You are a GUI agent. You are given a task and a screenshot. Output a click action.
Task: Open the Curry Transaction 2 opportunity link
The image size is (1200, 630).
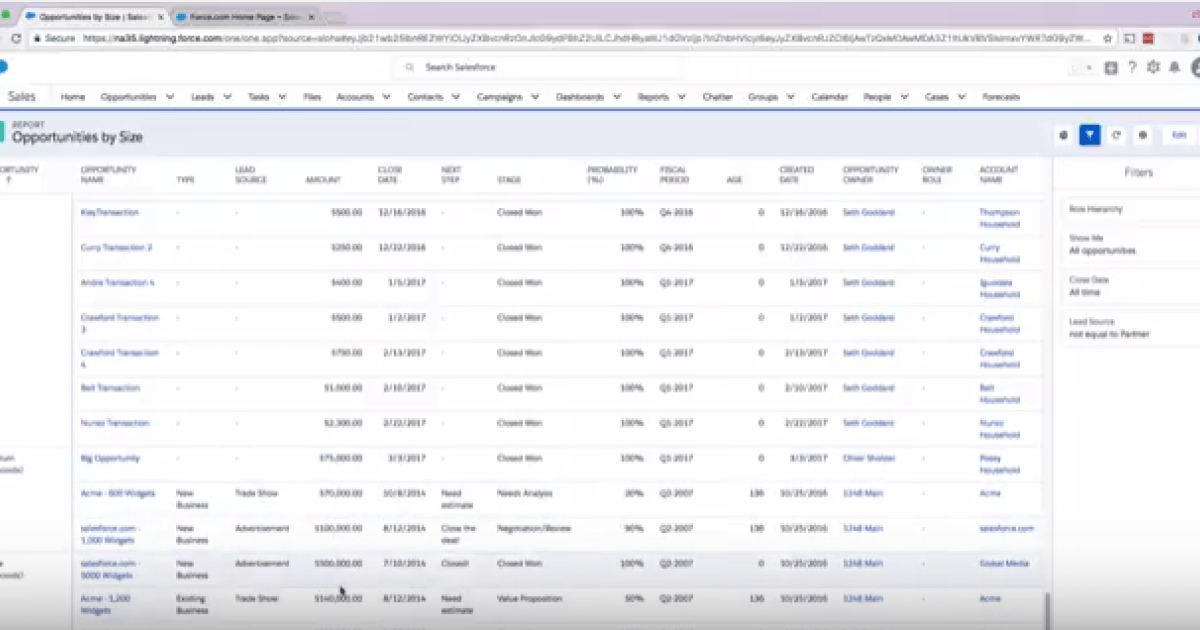(x=116, y=247)
